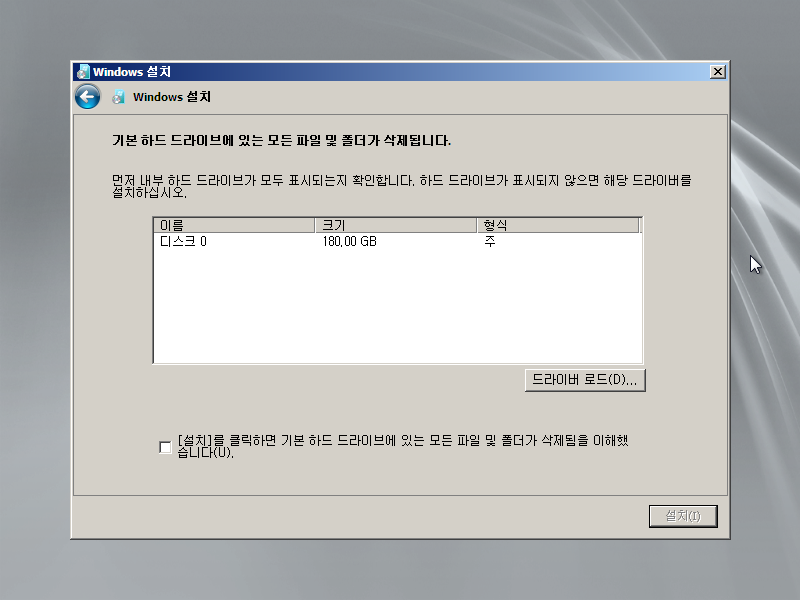Check the 삭제됨을 이해했습니다 confirmation checkbox
This screenshot has height=600, width=800.
tap(165, 447)
